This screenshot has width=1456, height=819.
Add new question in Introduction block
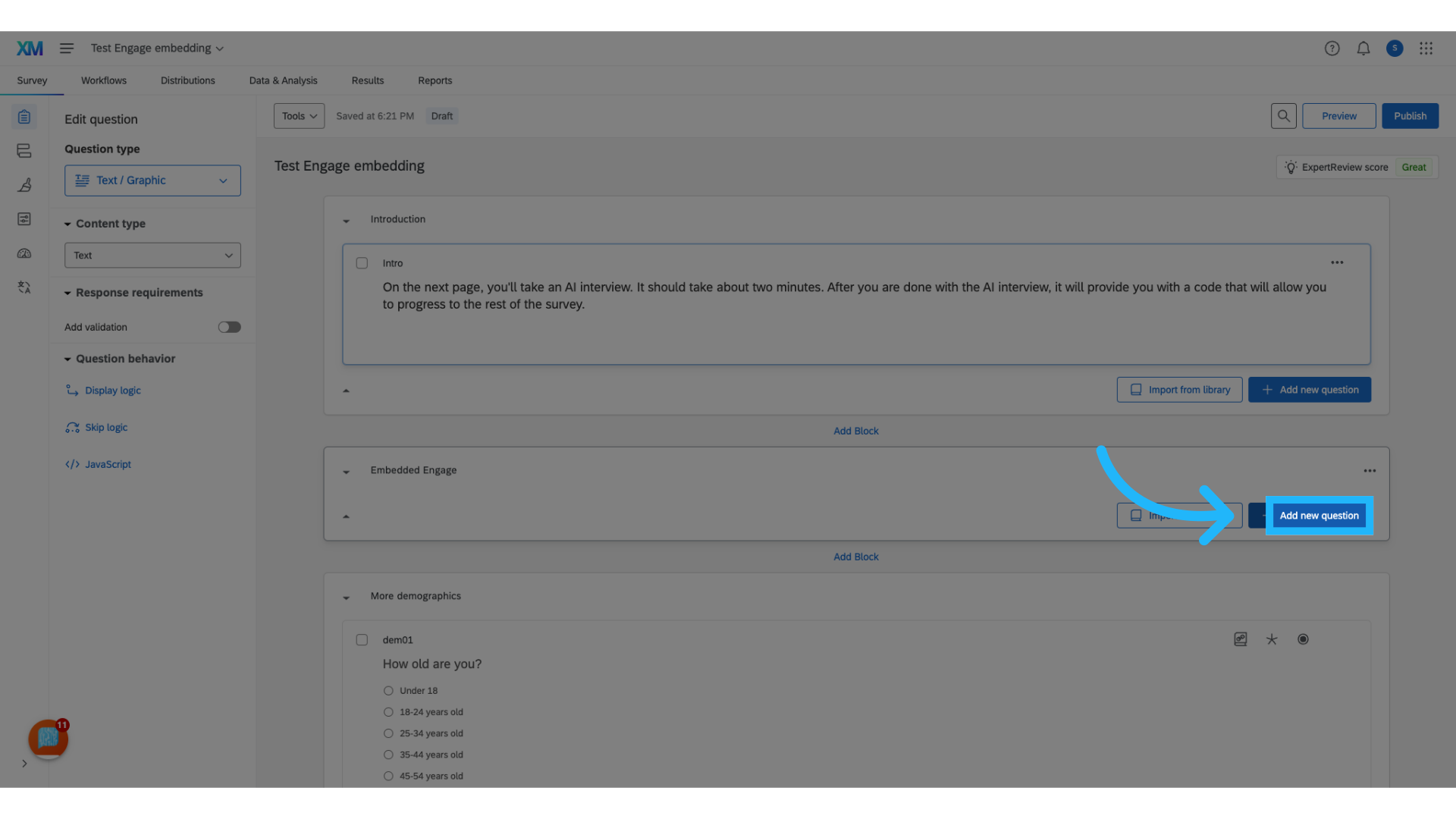coord(1309,390)
